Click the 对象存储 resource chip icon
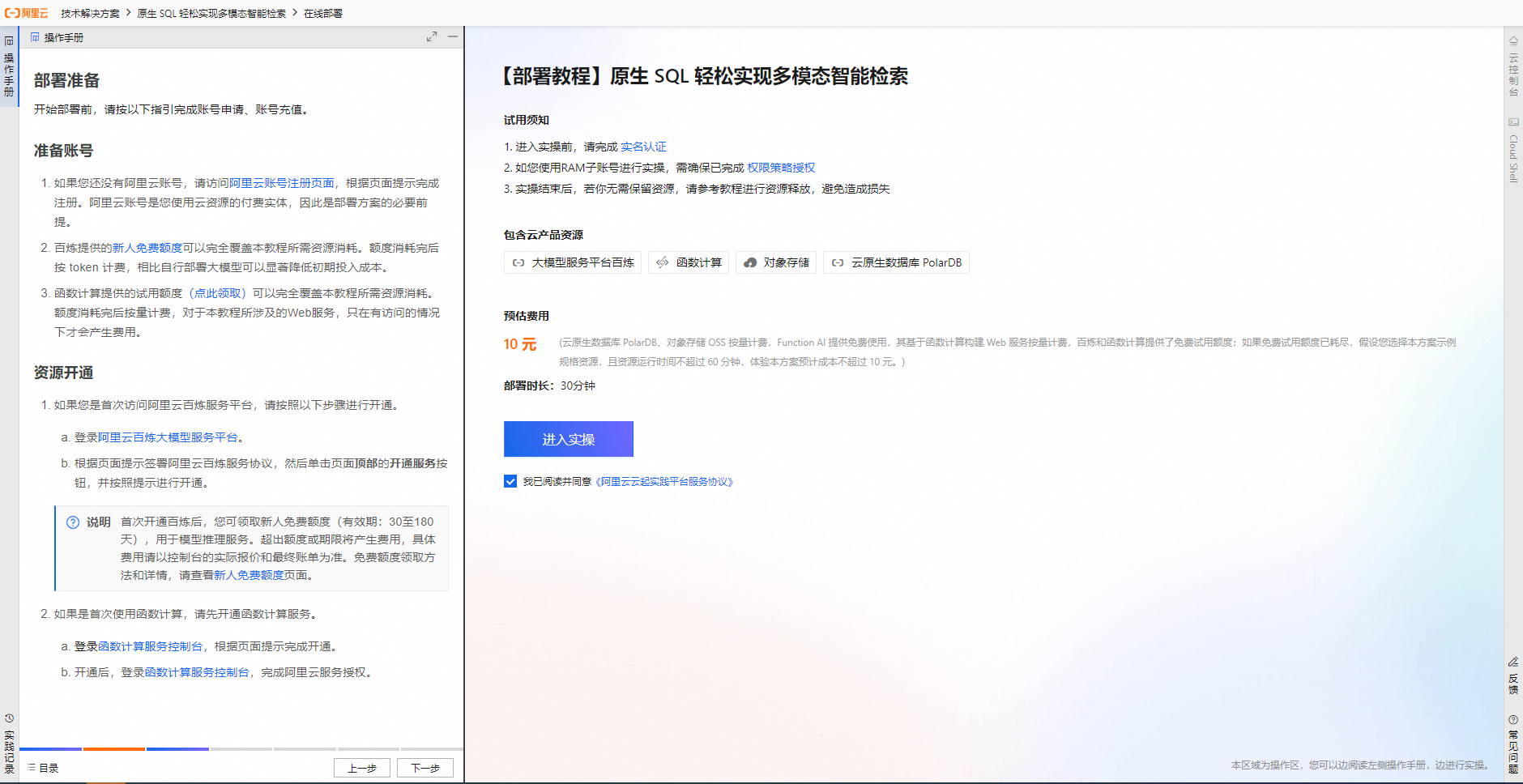Image resolution: width=1523 pixels, height=784 pixels. [749, 262]
